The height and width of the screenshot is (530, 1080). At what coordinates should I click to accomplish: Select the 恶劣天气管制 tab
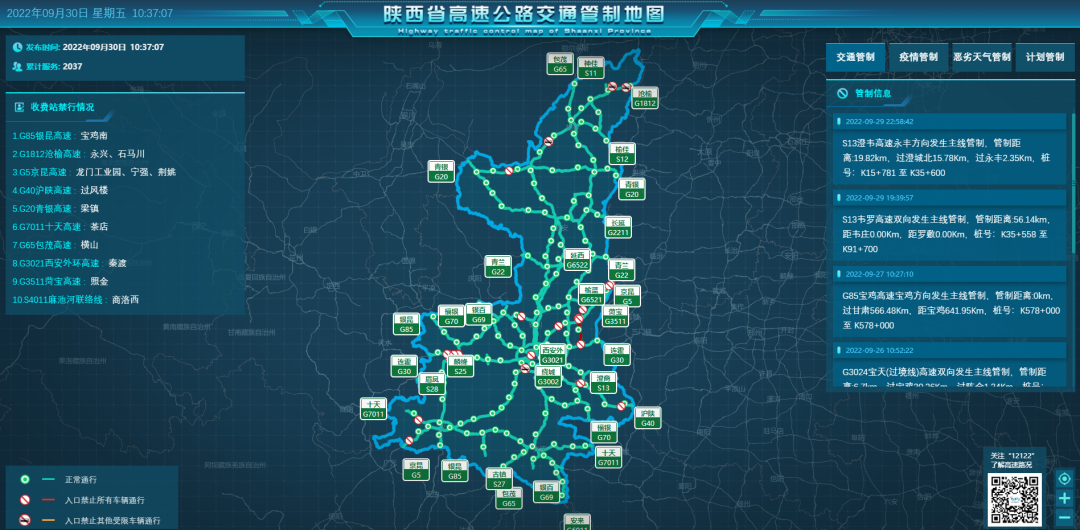tap(981, 58)
